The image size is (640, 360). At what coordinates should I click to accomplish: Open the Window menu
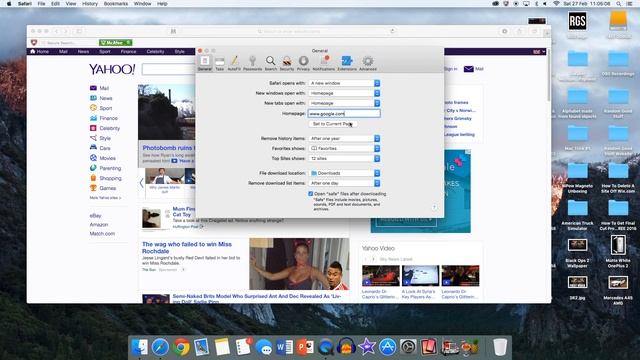(142, 4)
